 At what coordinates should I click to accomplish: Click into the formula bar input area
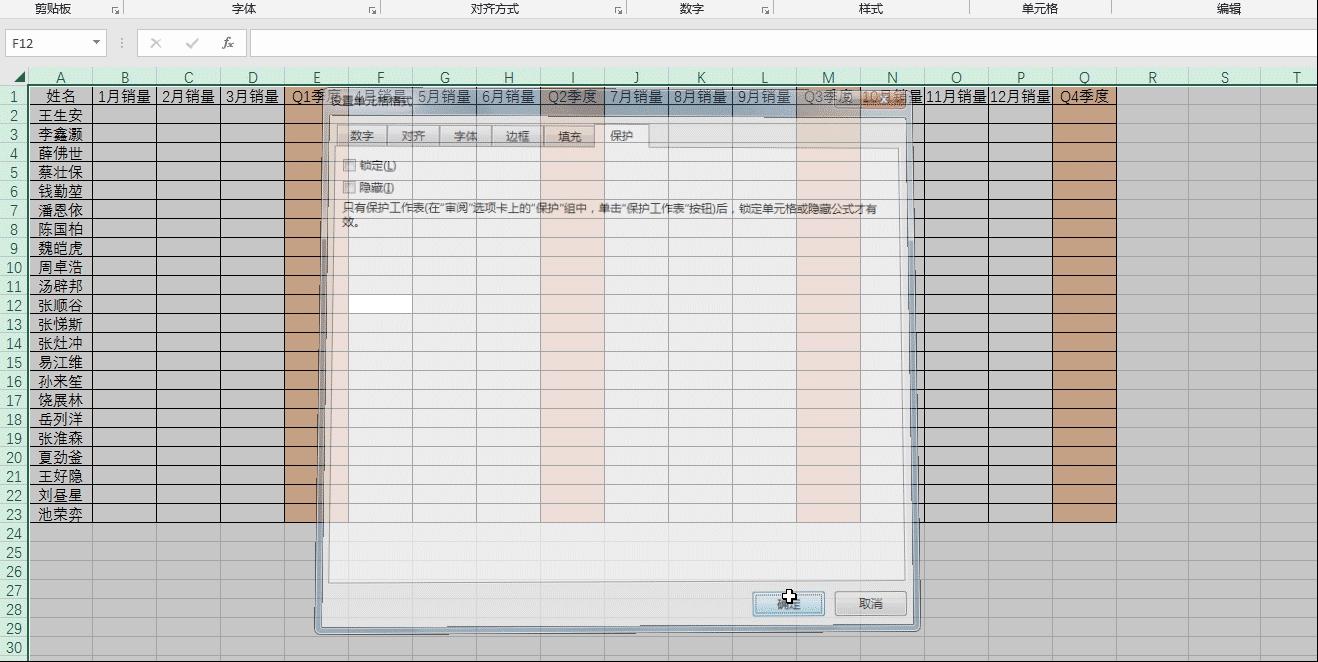pos(783,43)
